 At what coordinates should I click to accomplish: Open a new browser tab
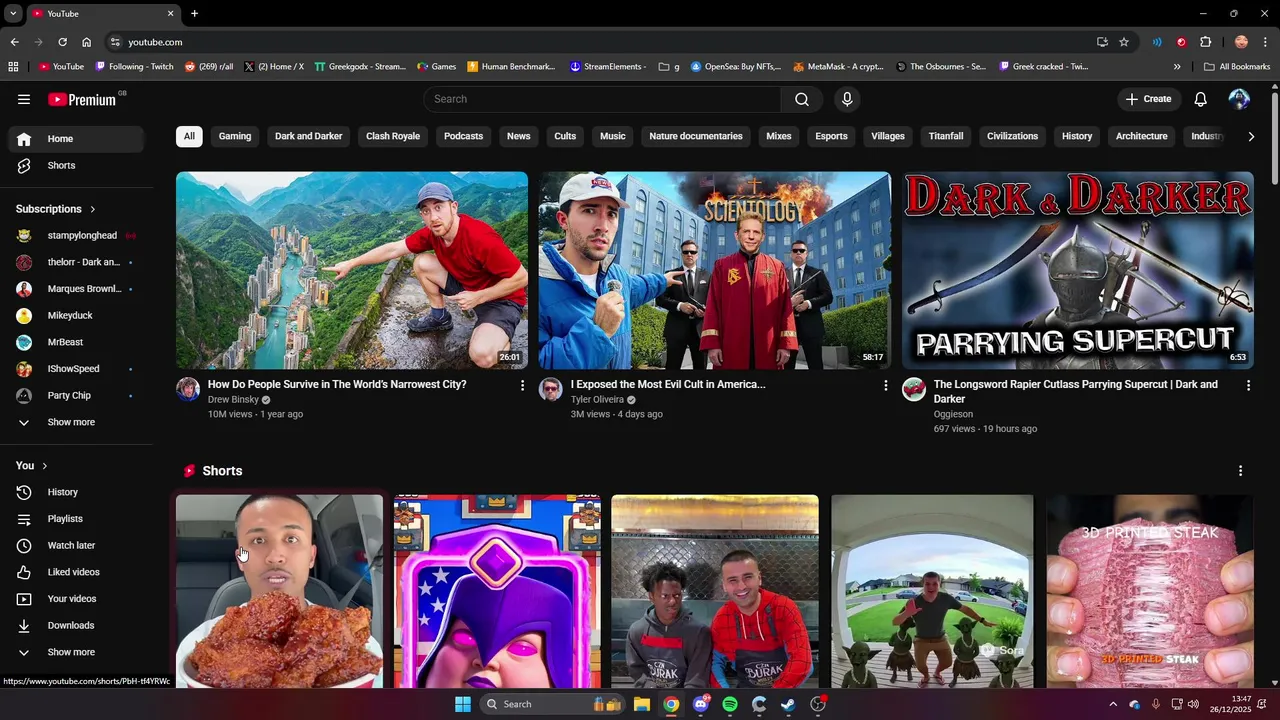[x=194, y=13]
